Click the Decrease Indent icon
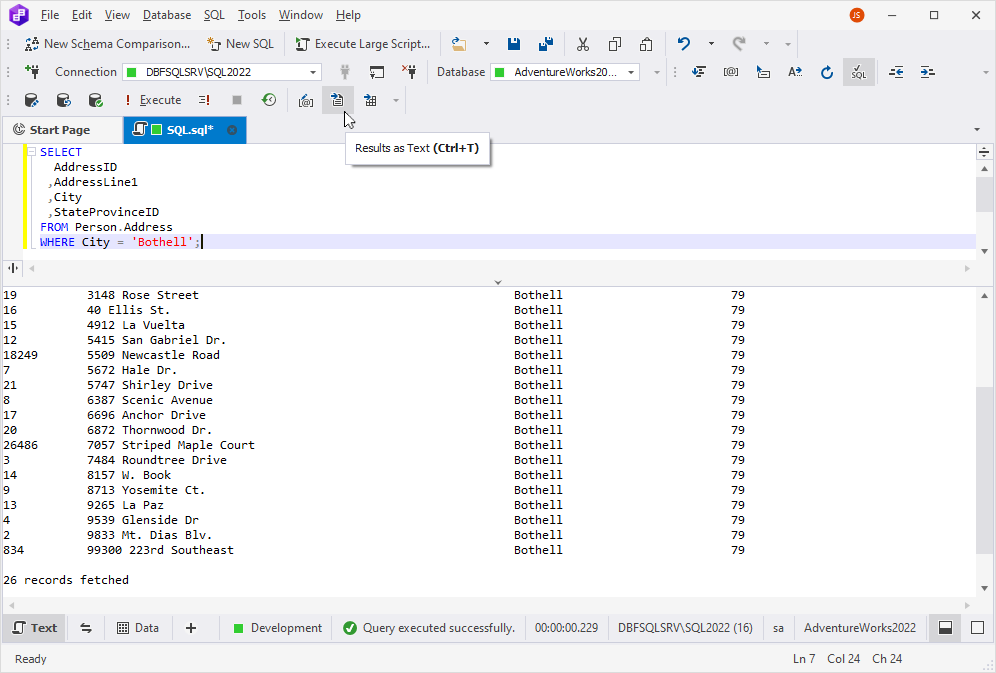This screenshot has width=996, height=673. [896, 72]
